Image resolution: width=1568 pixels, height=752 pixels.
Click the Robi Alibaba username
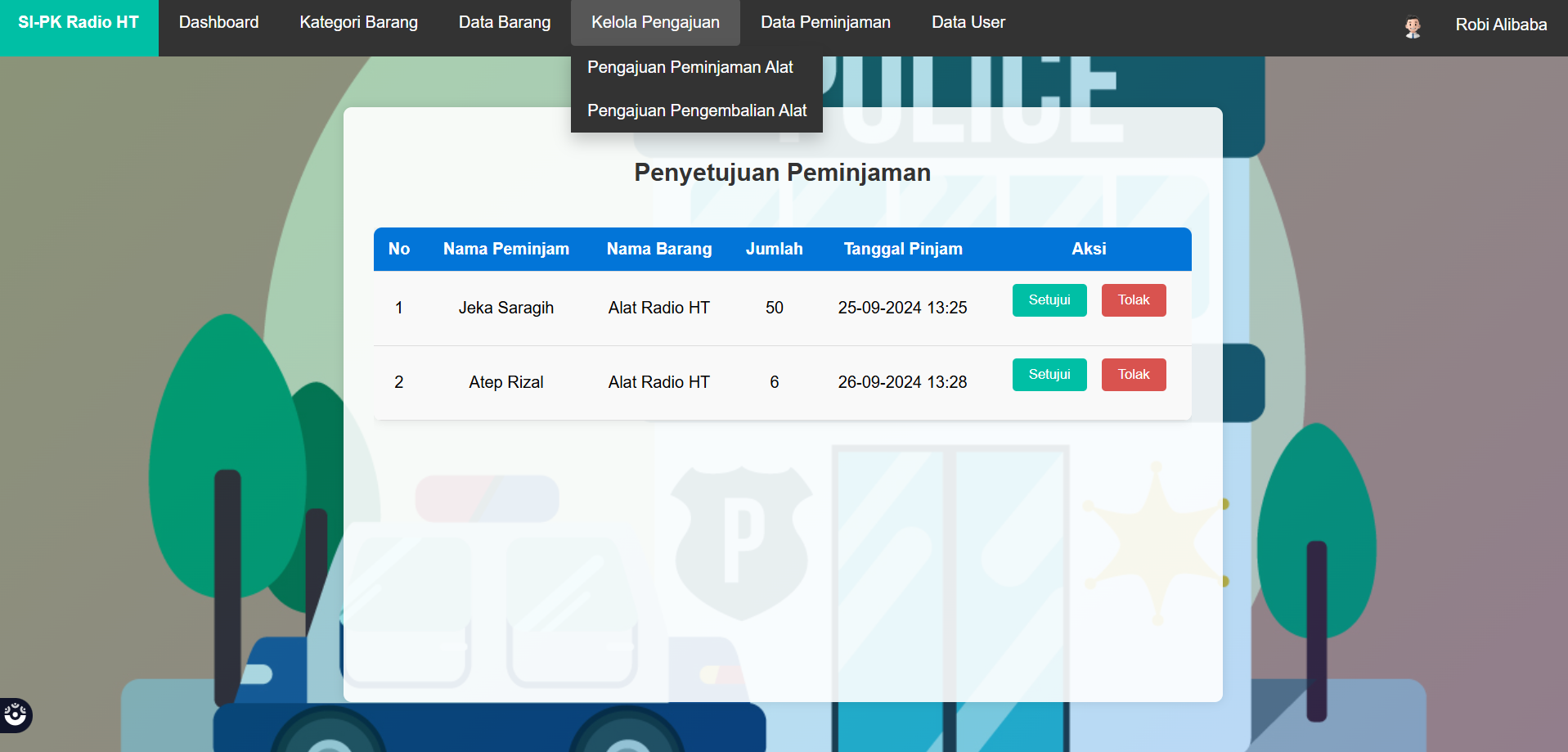tap(1501, 25)
